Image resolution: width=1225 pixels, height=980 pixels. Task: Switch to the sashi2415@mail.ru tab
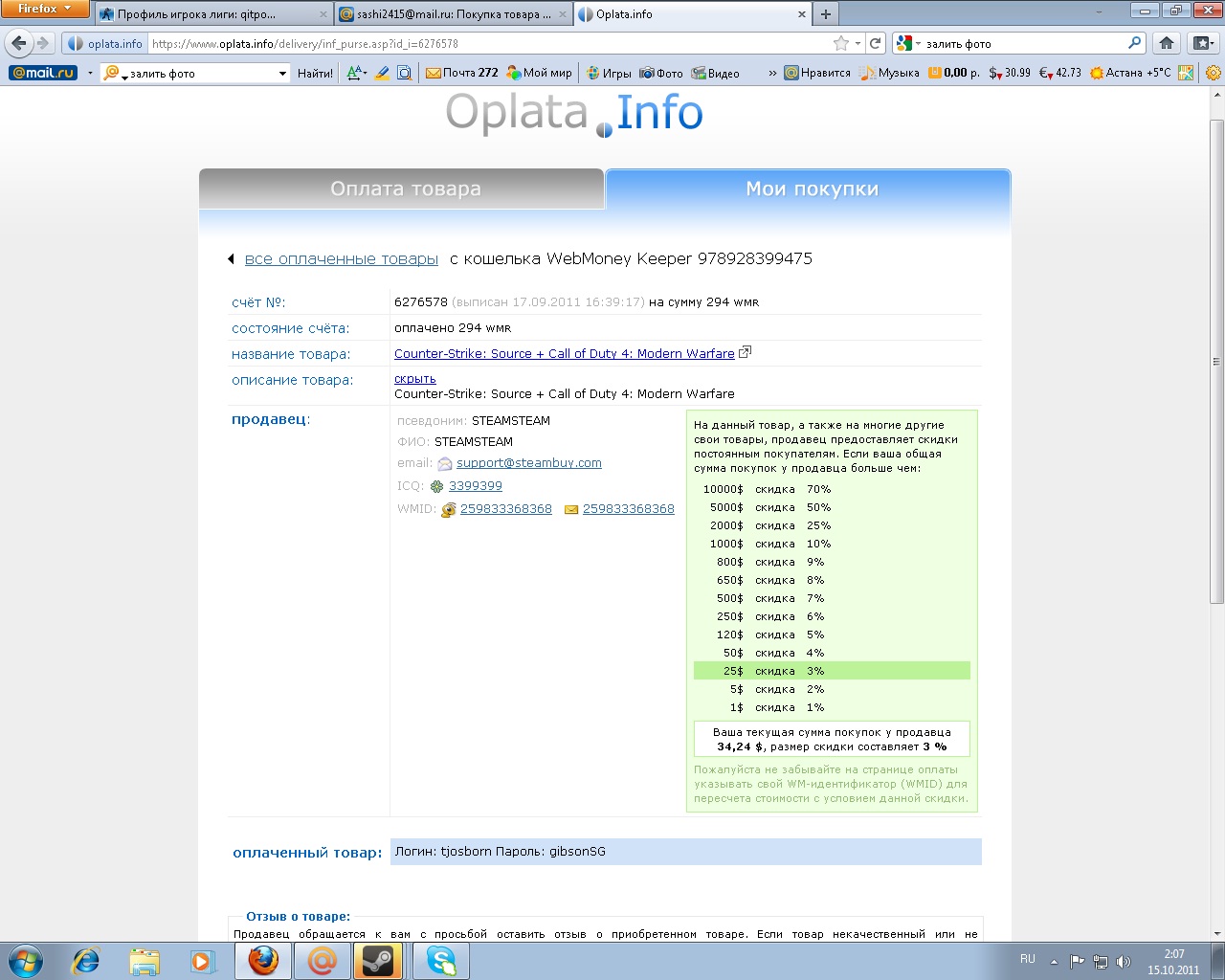coord(454,14)
